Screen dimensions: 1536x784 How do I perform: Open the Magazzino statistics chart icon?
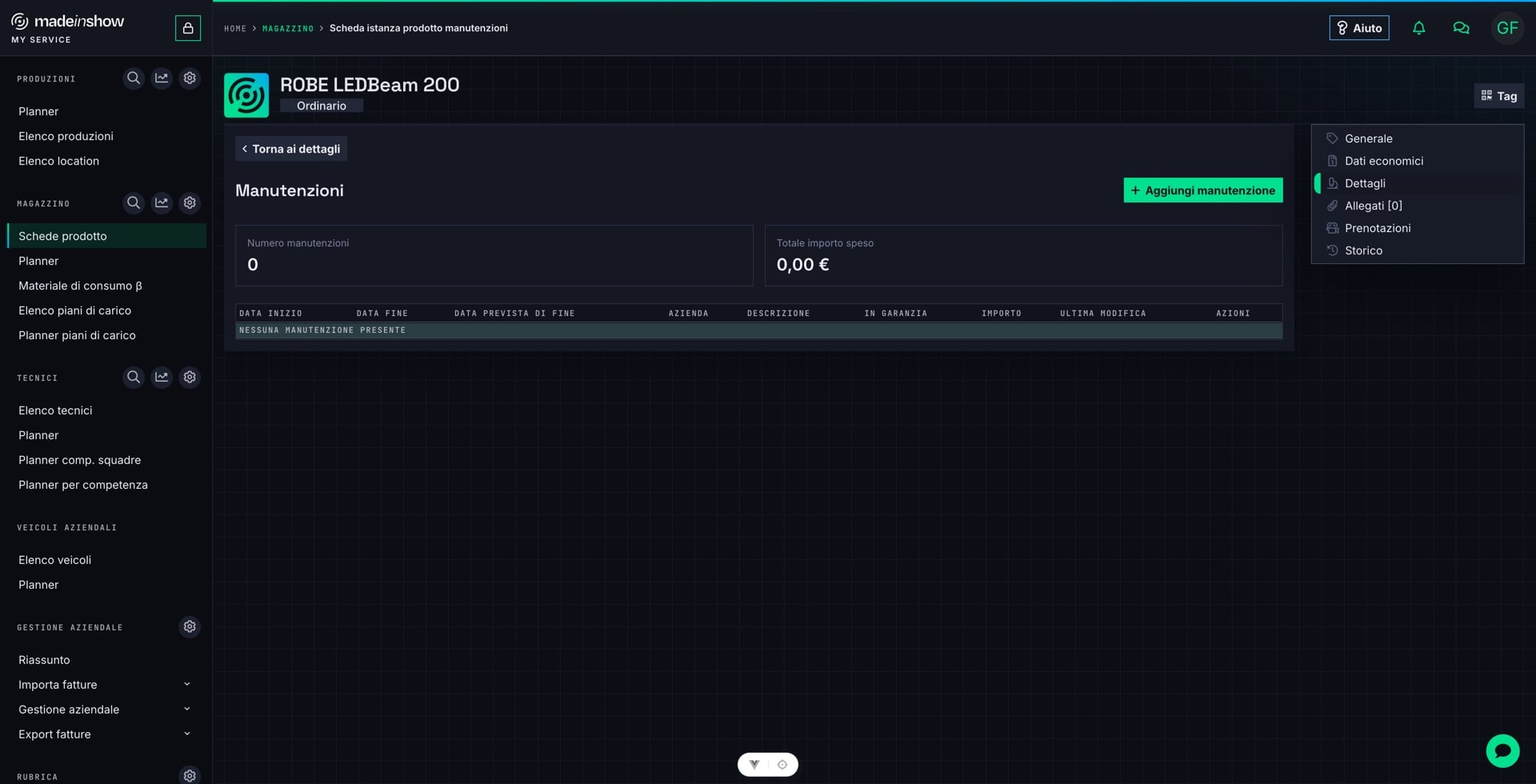[162, 203]
